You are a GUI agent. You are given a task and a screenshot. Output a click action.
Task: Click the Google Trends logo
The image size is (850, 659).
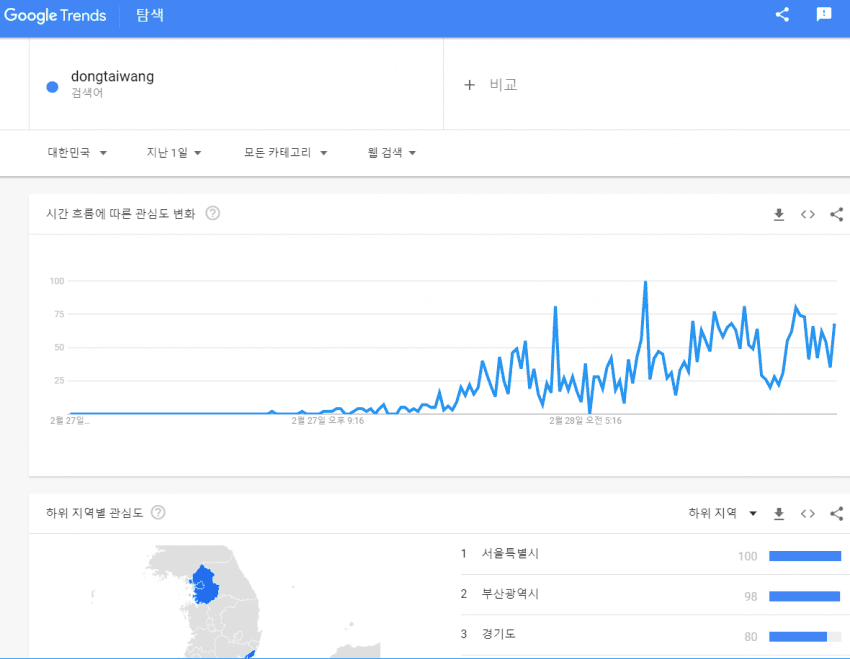(55, 16)
